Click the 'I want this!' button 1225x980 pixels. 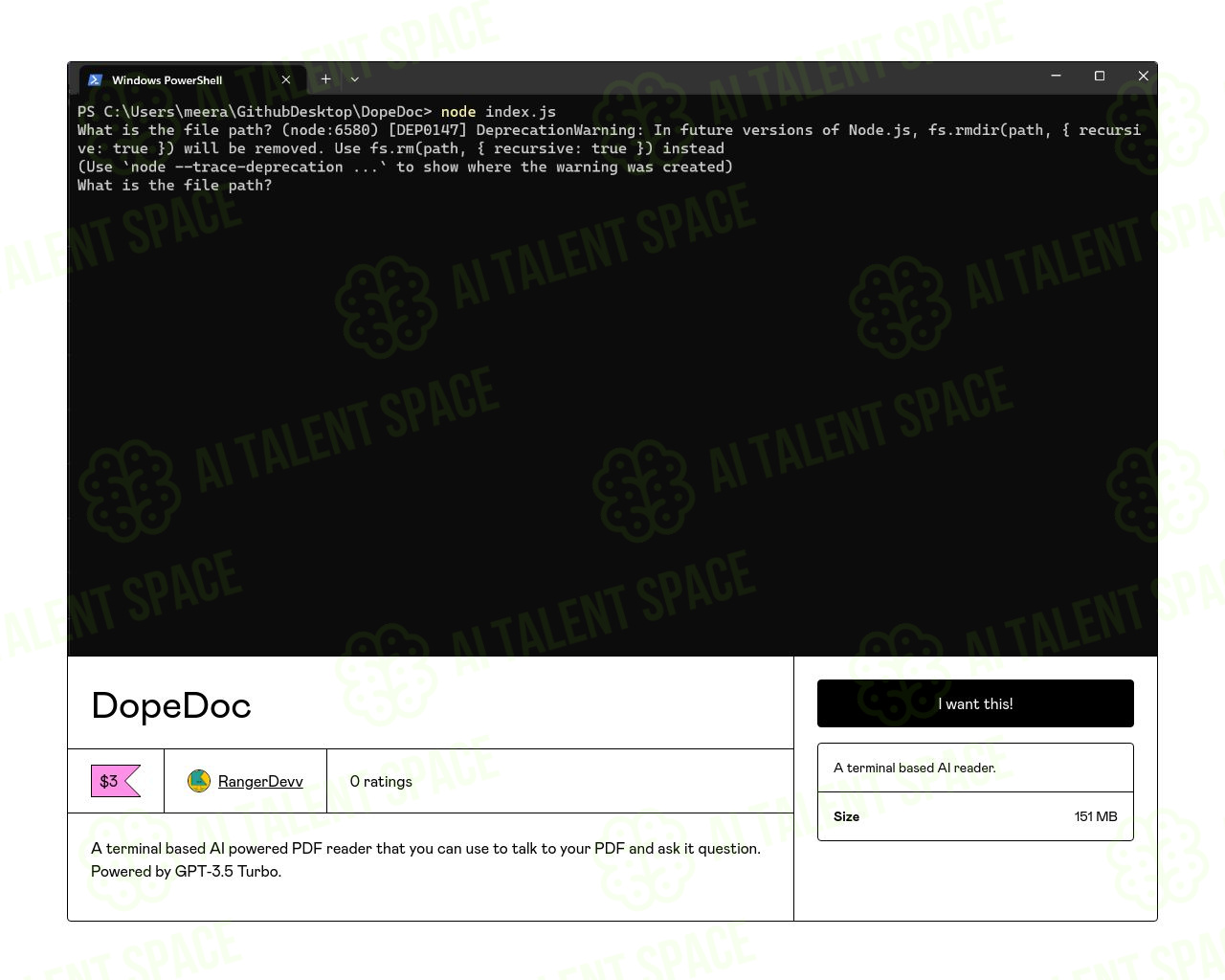975,703
